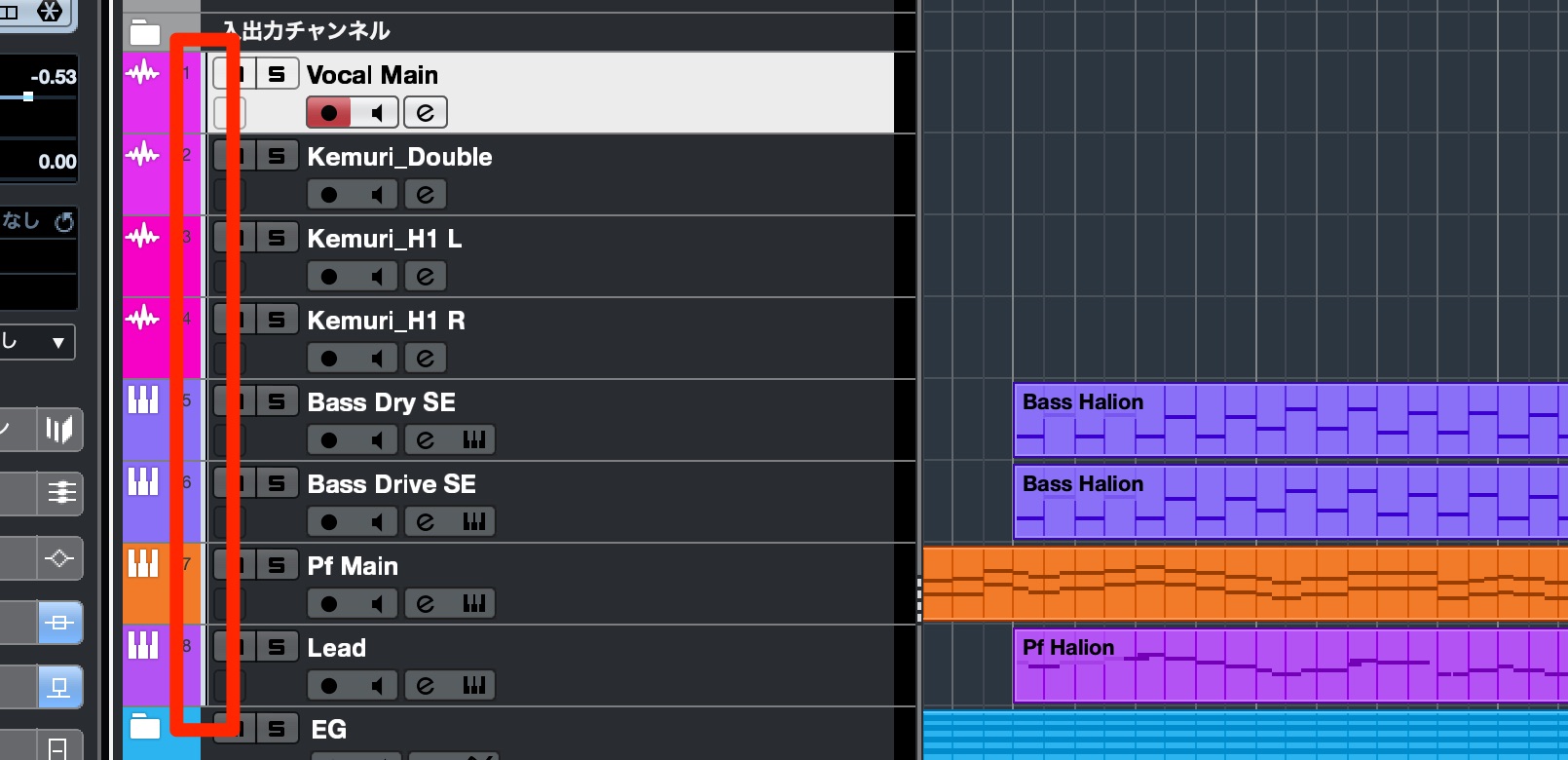1568x760 pixels.
Task: Enable record on Lead track
Action: [329, 686]
